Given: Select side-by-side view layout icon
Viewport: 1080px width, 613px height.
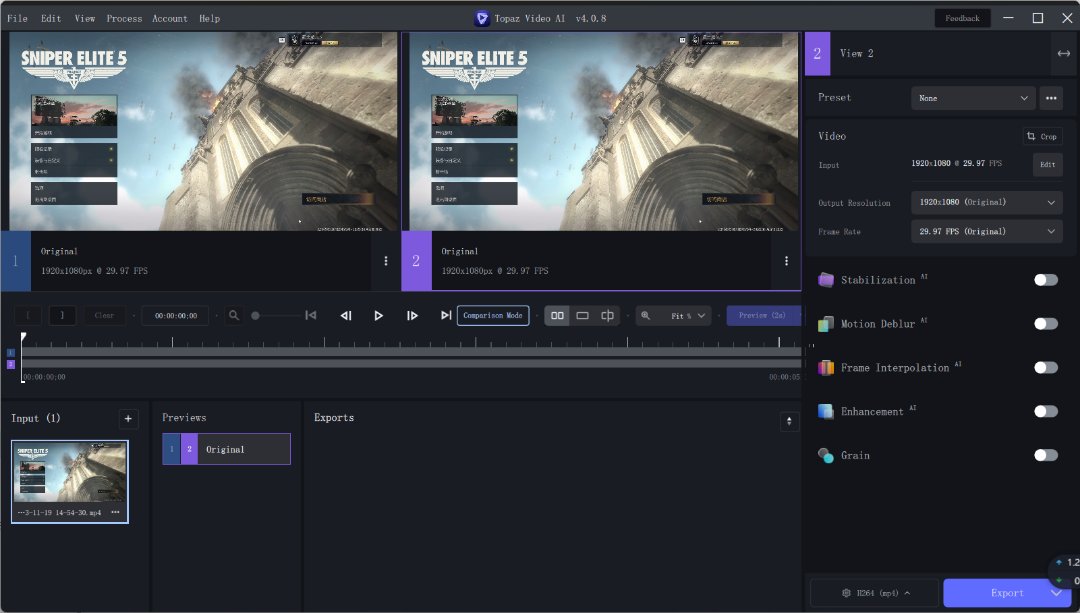Looking at the screenshot, I should (557, 316).
